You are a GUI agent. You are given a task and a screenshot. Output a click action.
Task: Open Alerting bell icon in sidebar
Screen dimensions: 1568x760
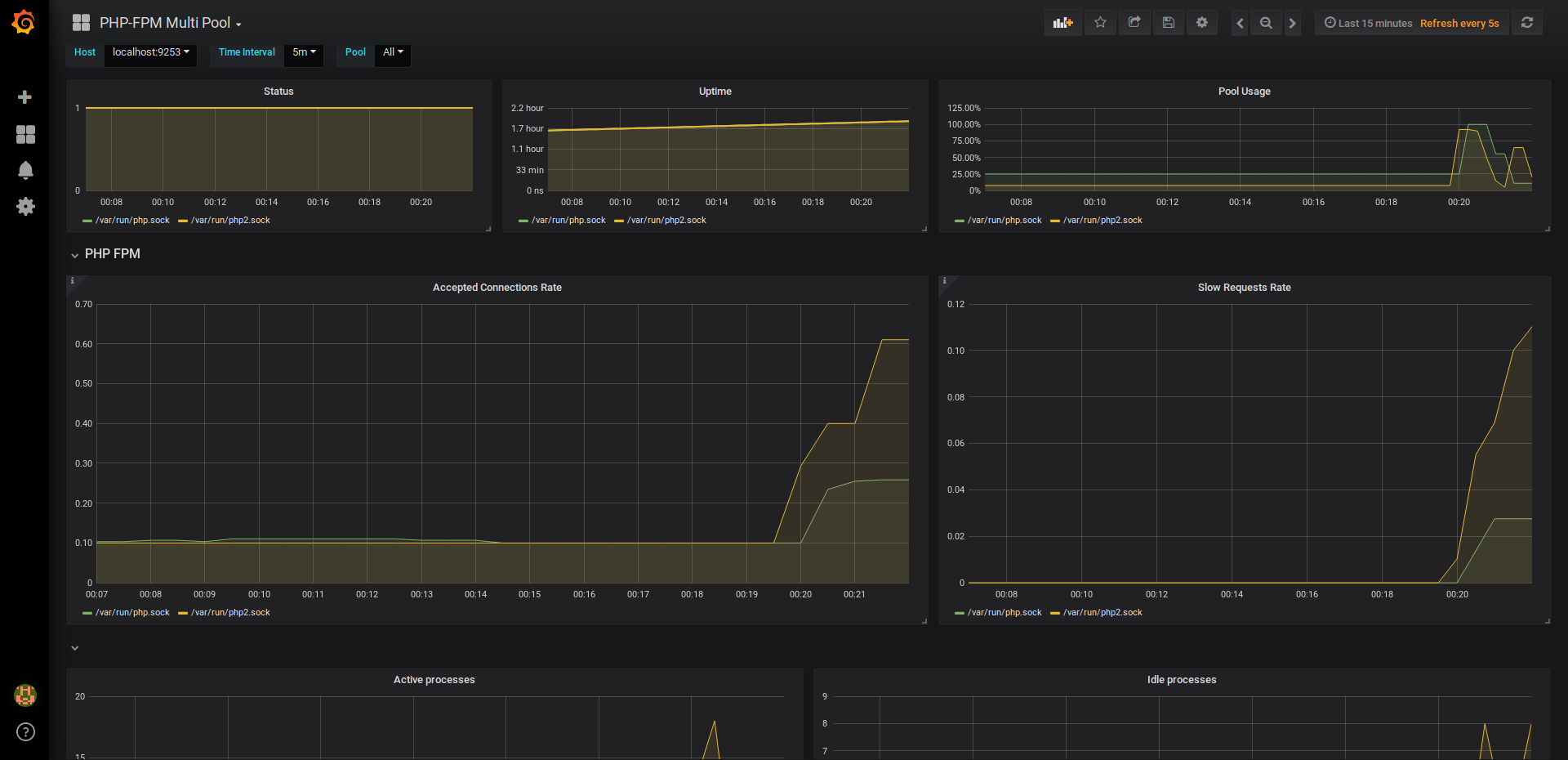point(25,170)
